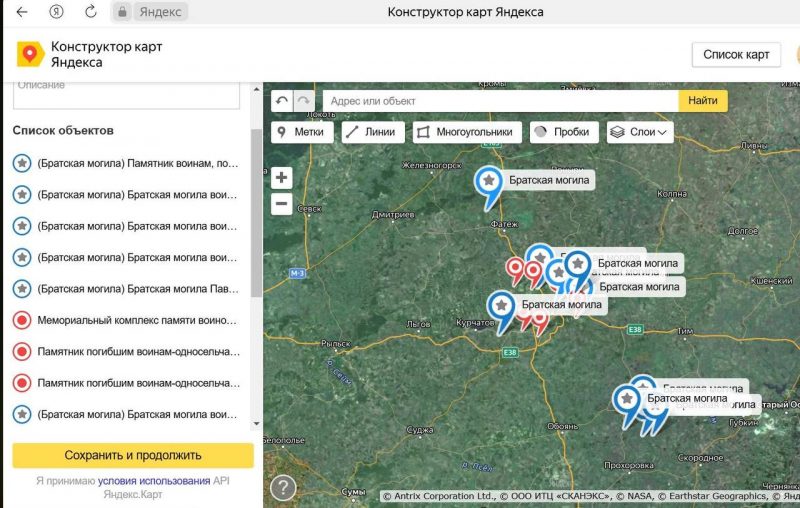Activate the Линии line drawing tool
800x508 pixels.
pos(372,132)
